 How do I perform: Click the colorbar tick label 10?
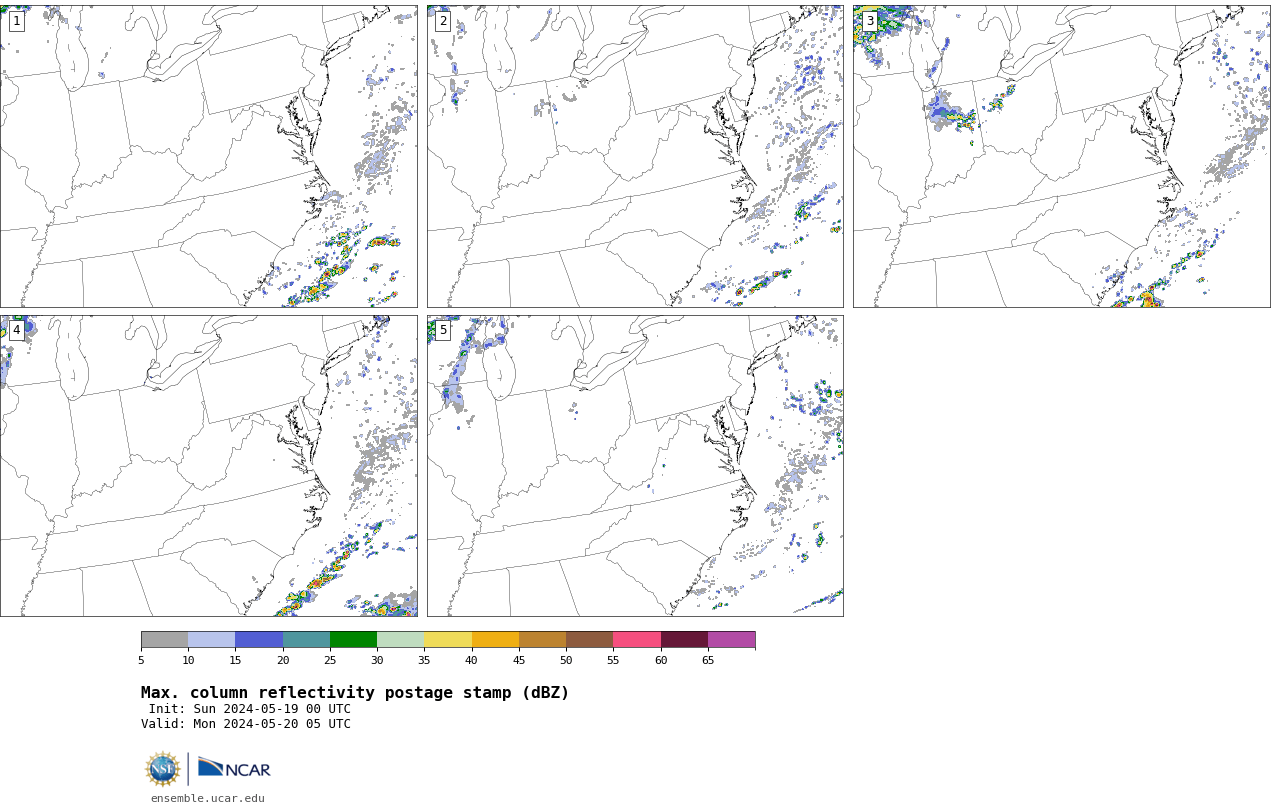coord(188,660)
